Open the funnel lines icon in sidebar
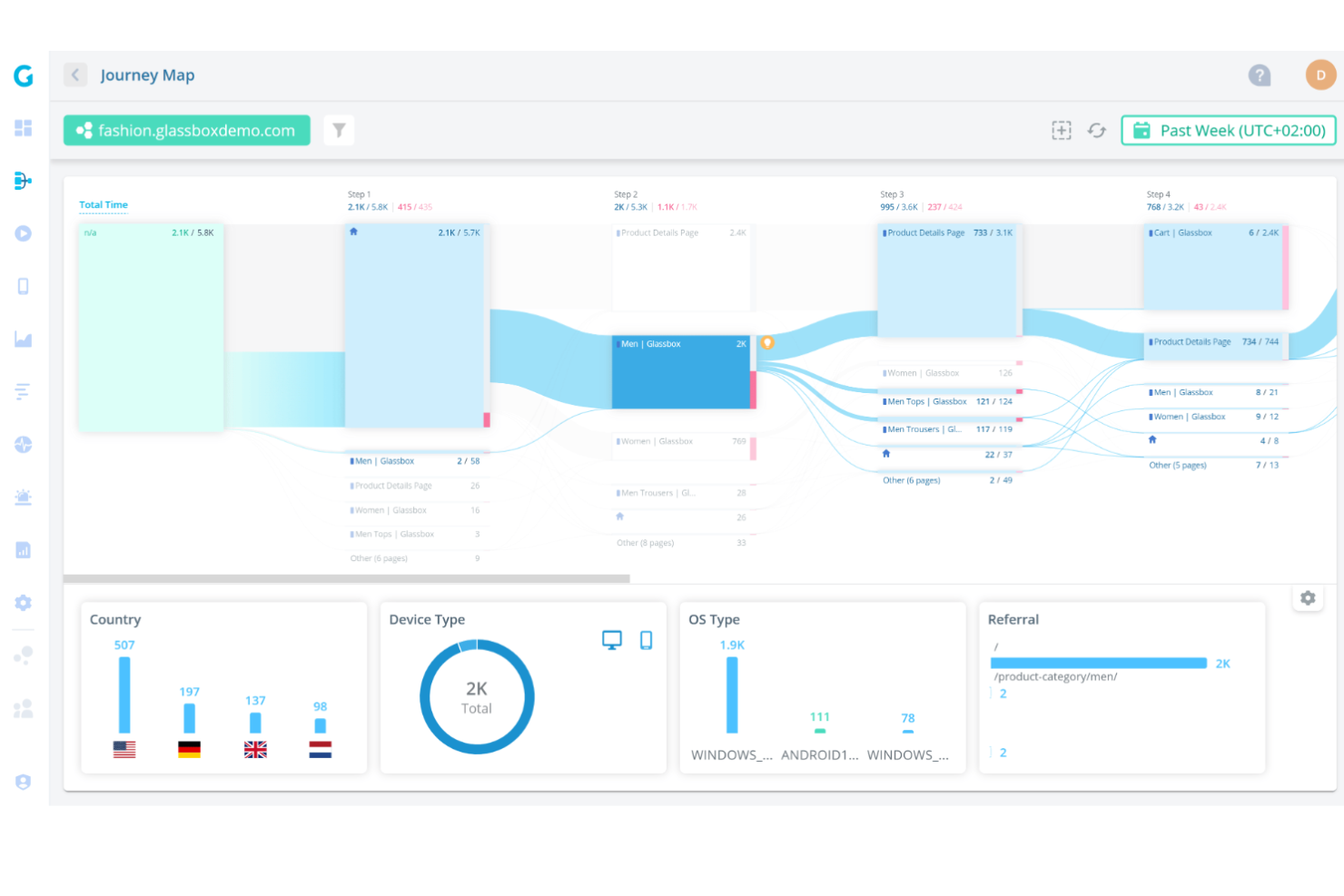 click(24, 392)
